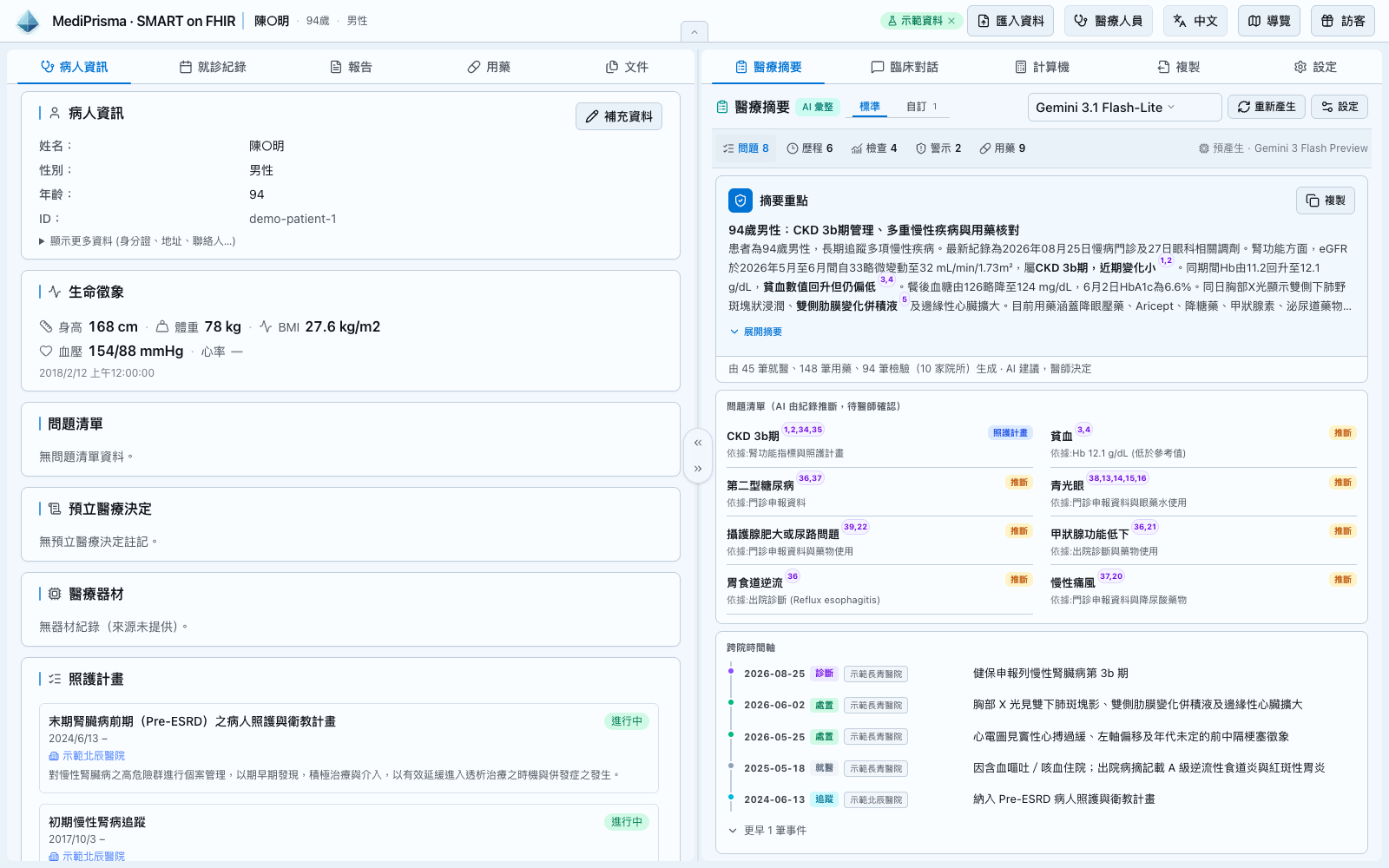Switch language via 中文 button
The height and width of the screenshot is (868, 1389).
coord(1195,21)
